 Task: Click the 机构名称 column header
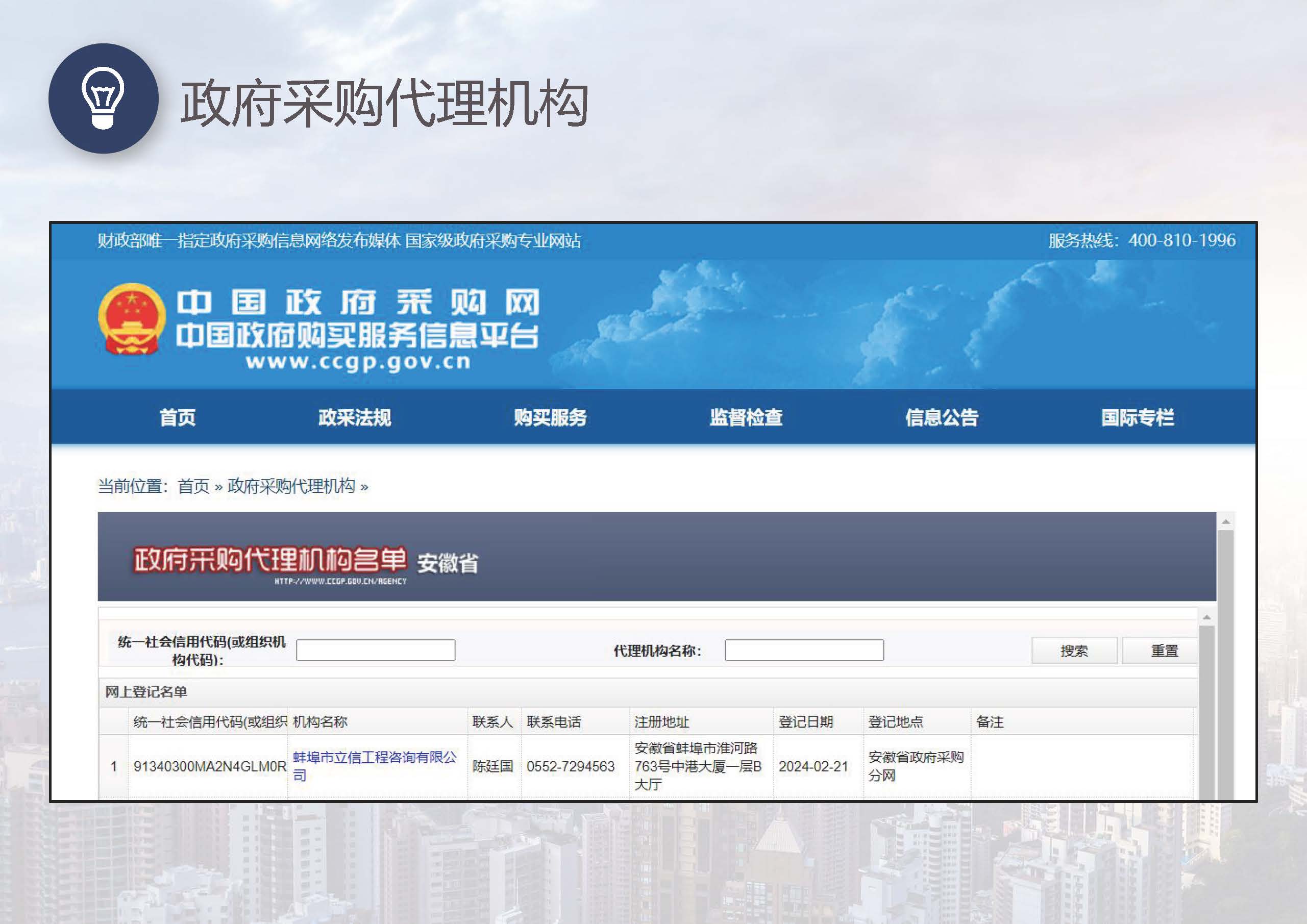[320, 722]
